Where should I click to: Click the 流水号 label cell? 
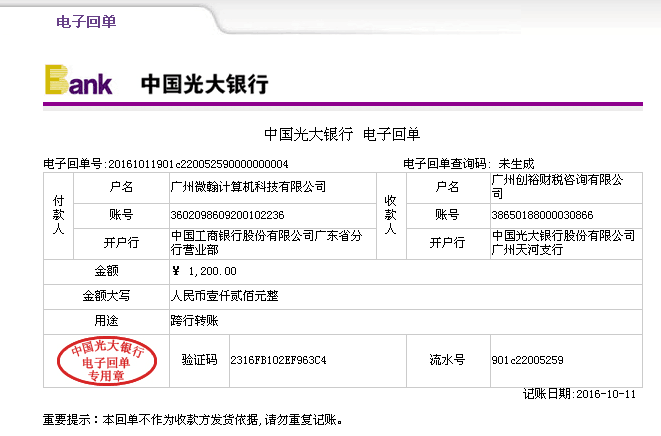(447, 360)
